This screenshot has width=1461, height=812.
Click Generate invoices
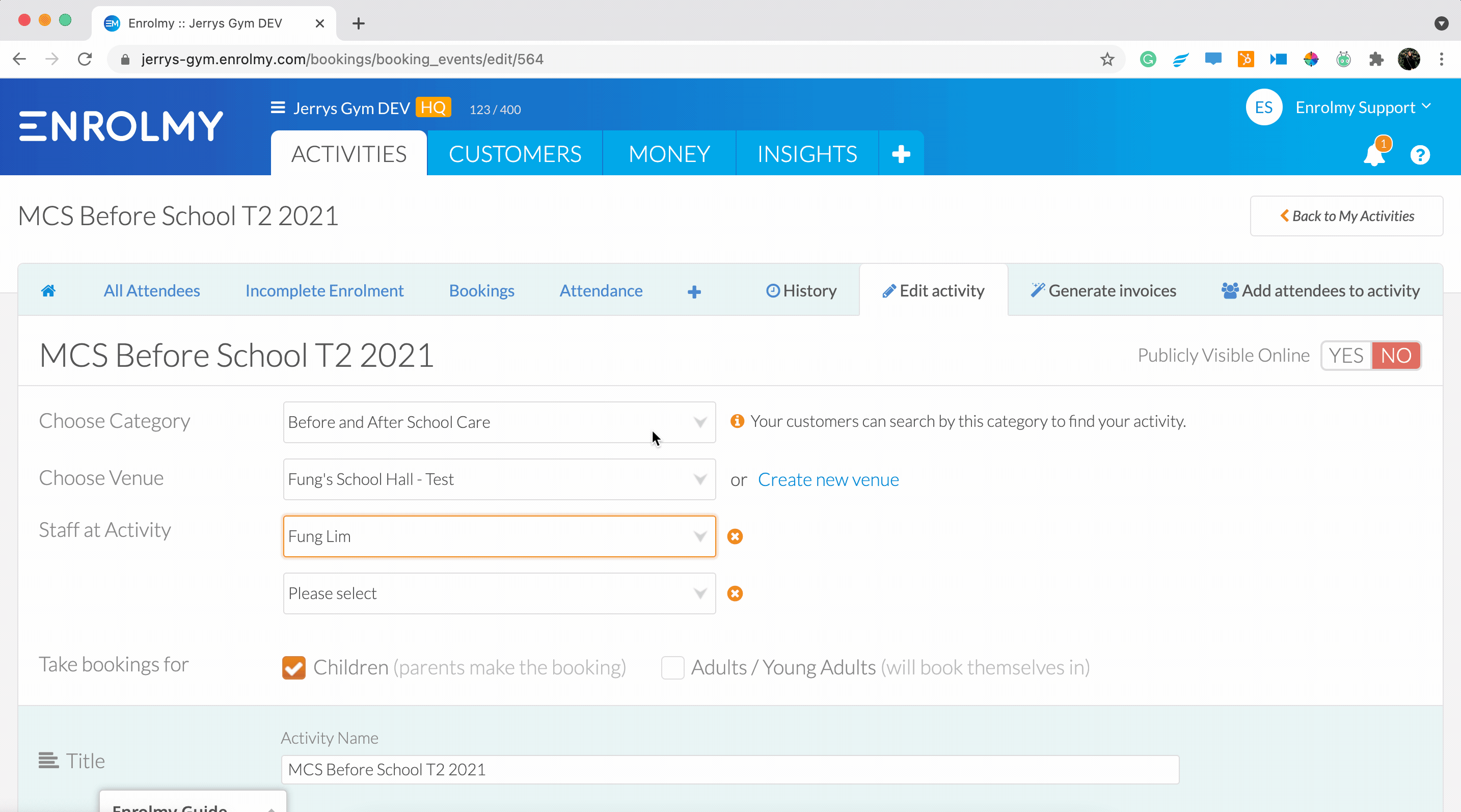tap(1103, 291)
